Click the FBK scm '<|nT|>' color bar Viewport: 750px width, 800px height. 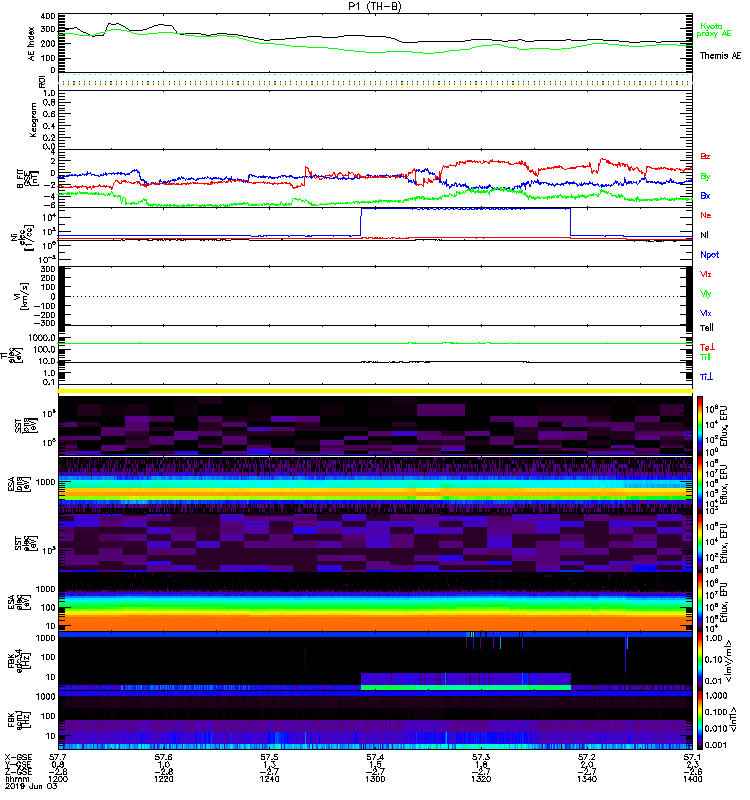click(x=700, y=720)
